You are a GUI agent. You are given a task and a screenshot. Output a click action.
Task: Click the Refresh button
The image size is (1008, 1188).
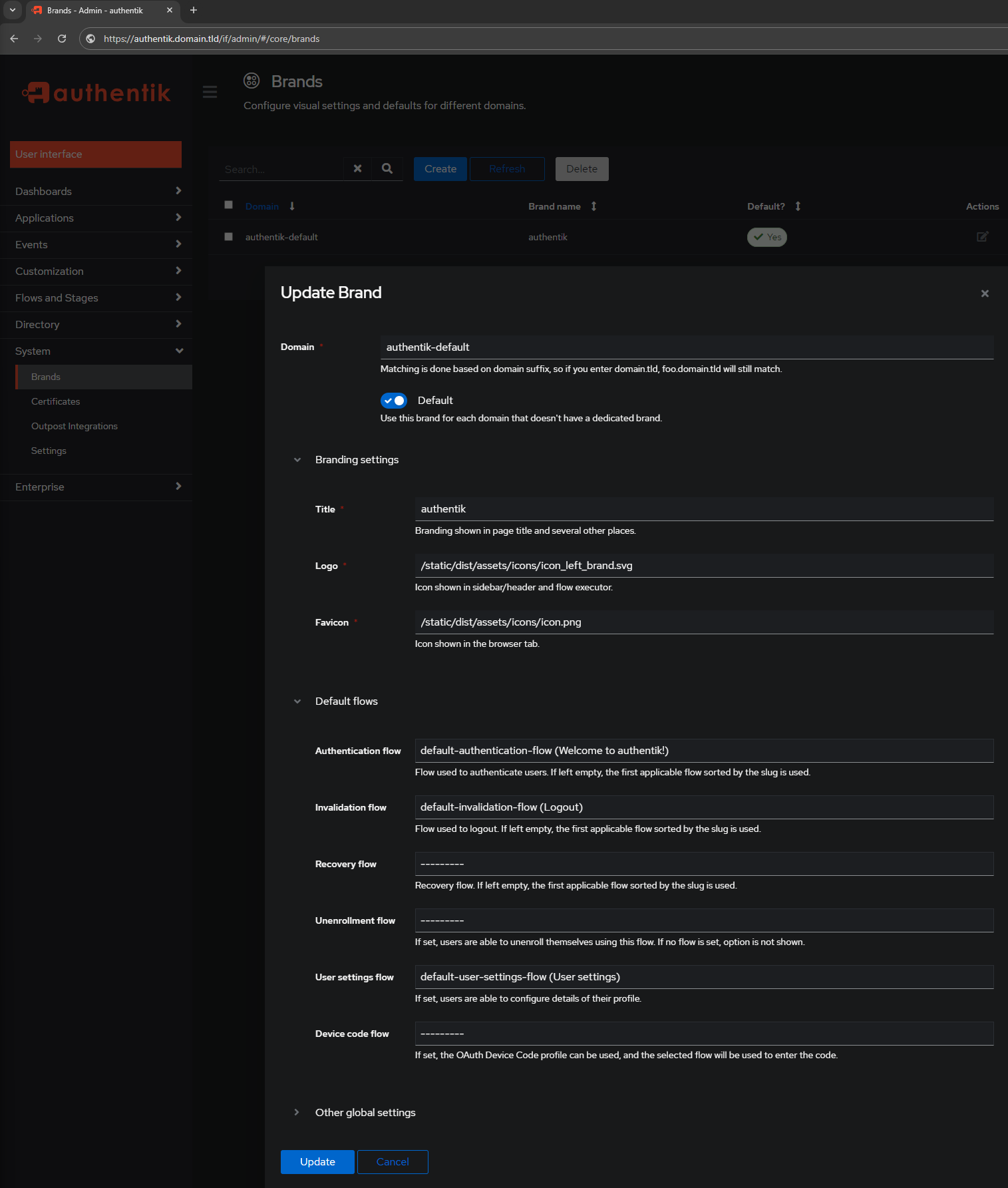pos(507,169)
